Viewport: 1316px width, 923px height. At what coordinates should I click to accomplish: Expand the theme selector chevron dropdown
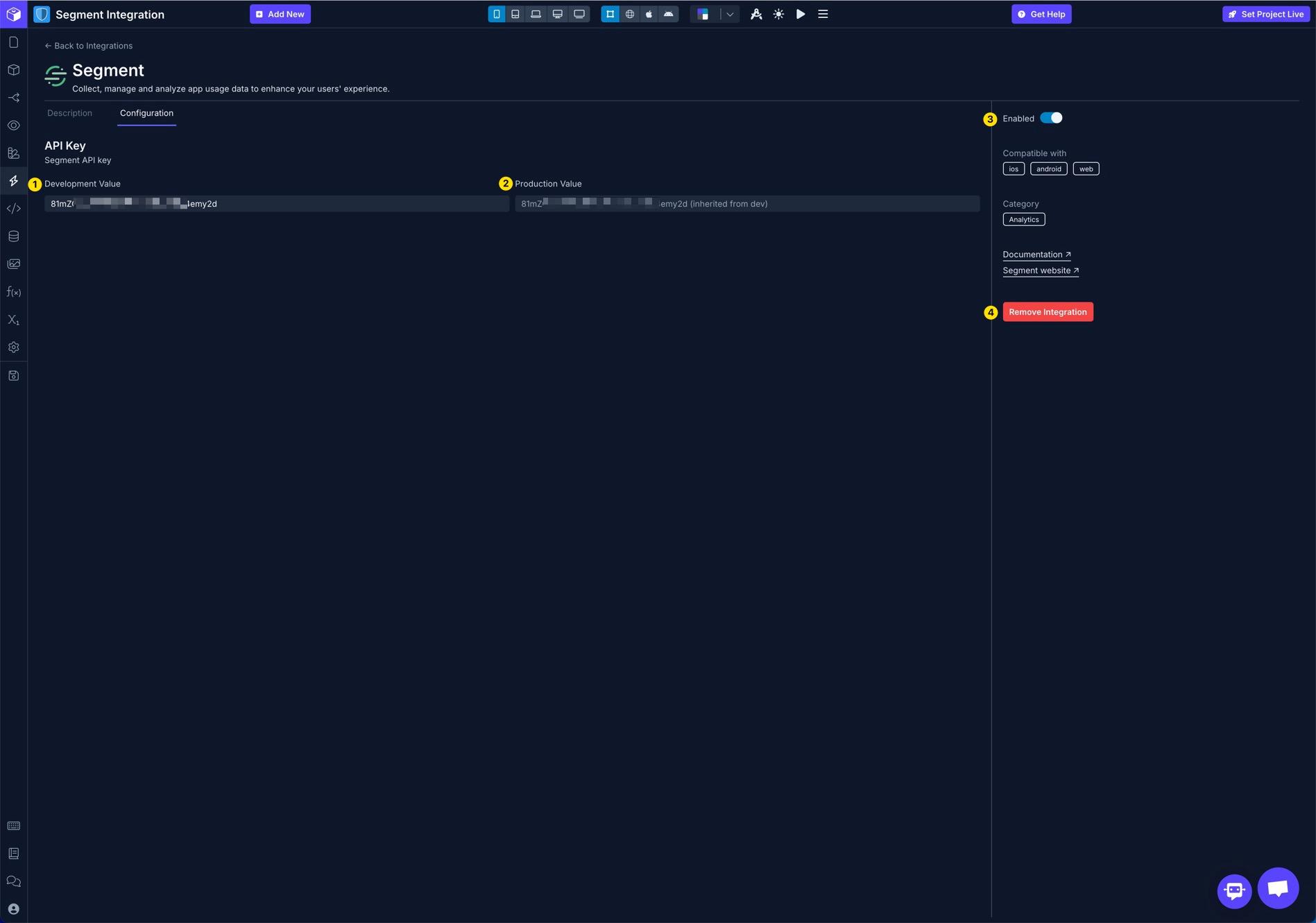[x=730, y=14]
